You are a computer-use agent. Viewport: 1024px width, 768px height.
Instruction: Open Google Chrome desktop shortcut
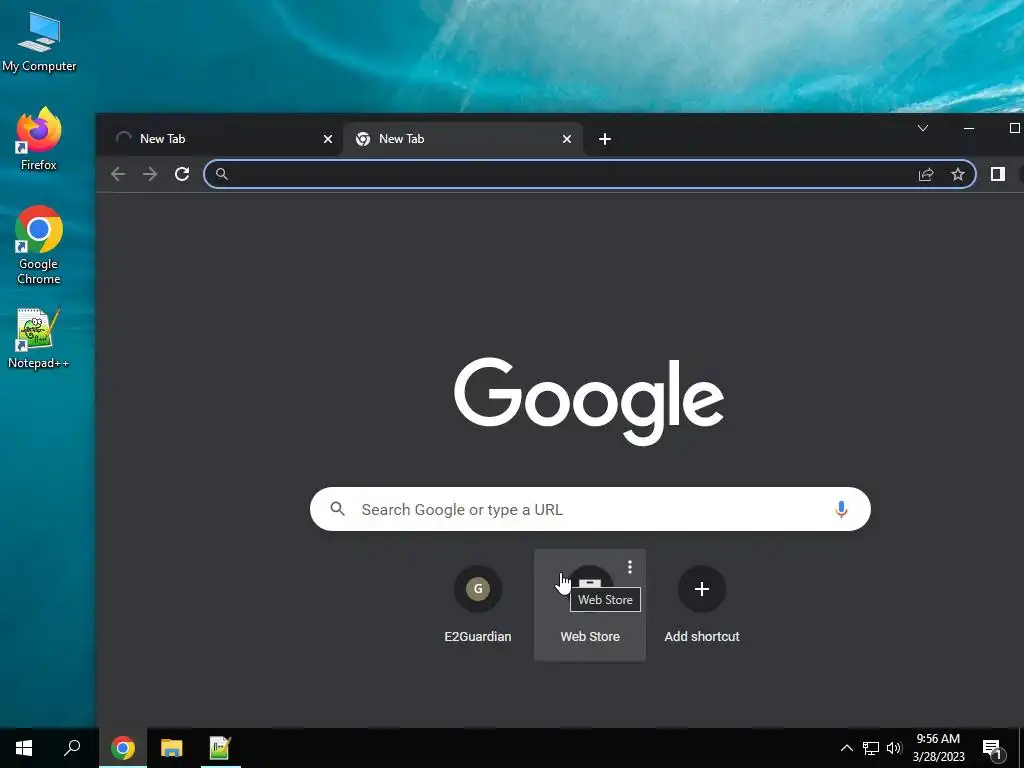pos(39,245)
